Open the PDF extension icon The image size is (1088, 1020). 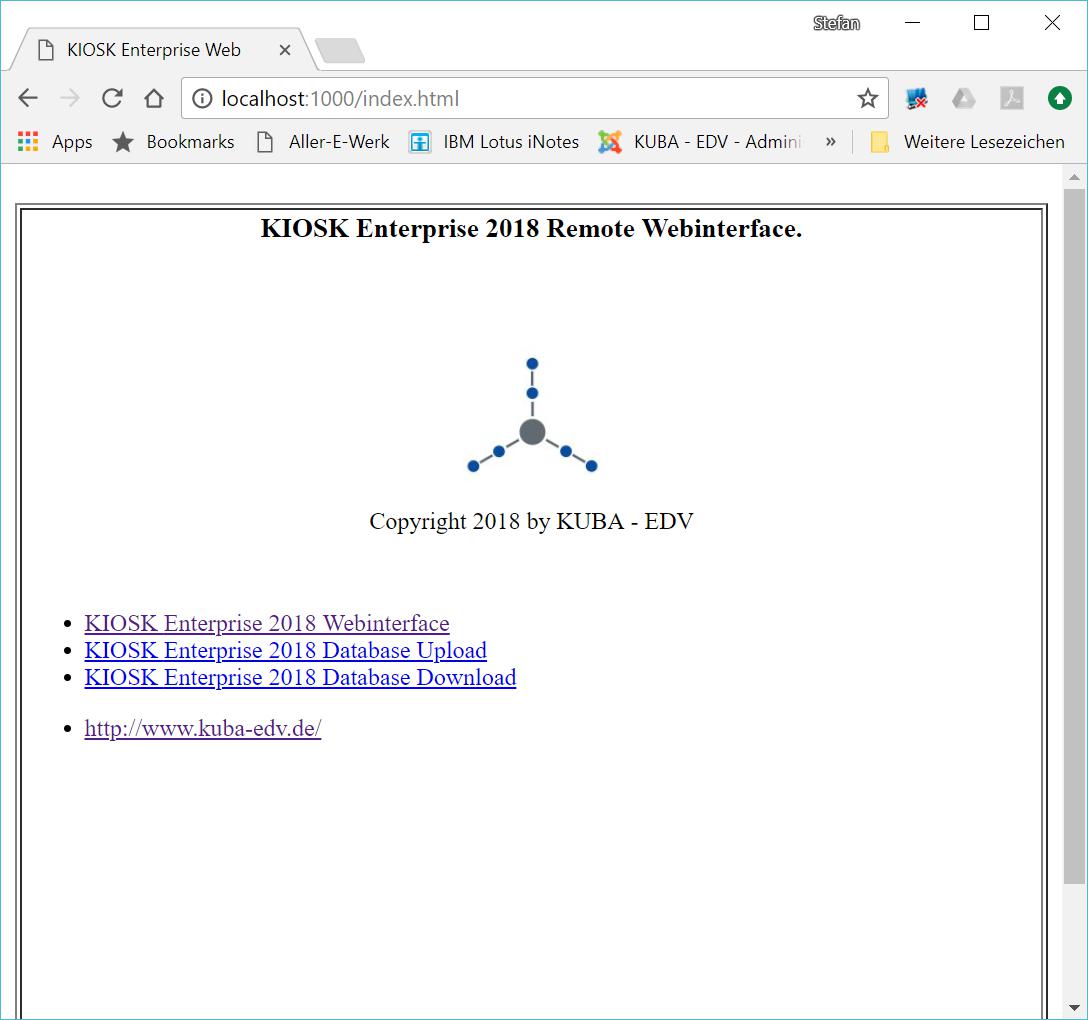pyautogui.click(x=1011, y=99)
